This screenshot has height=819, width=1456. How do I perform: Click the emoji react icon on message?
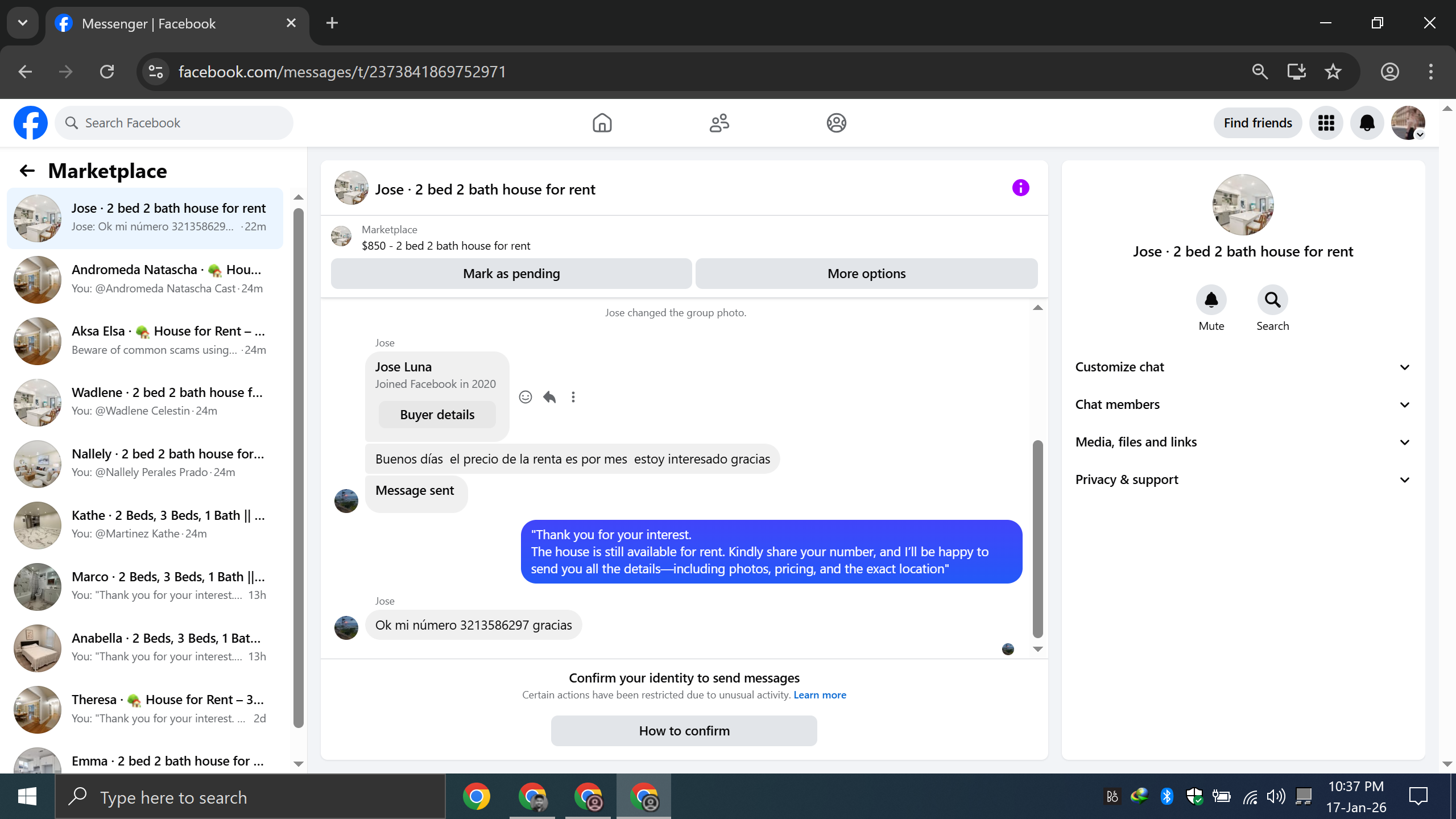point(526,397)
